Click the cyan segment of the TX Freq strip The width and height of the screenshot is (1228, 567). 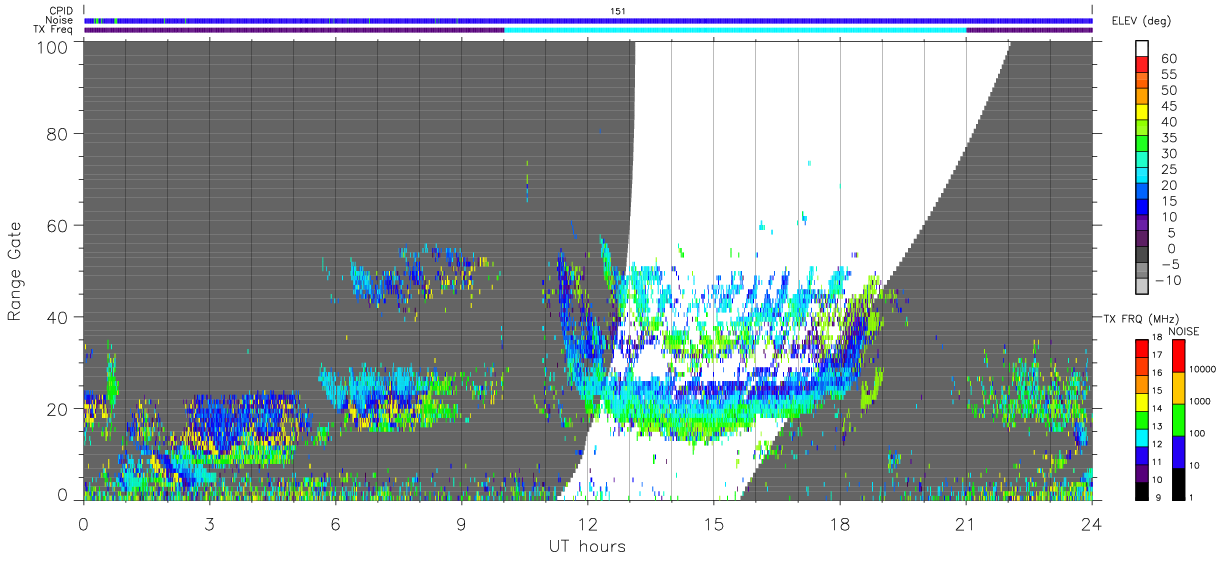click(735, 30)
